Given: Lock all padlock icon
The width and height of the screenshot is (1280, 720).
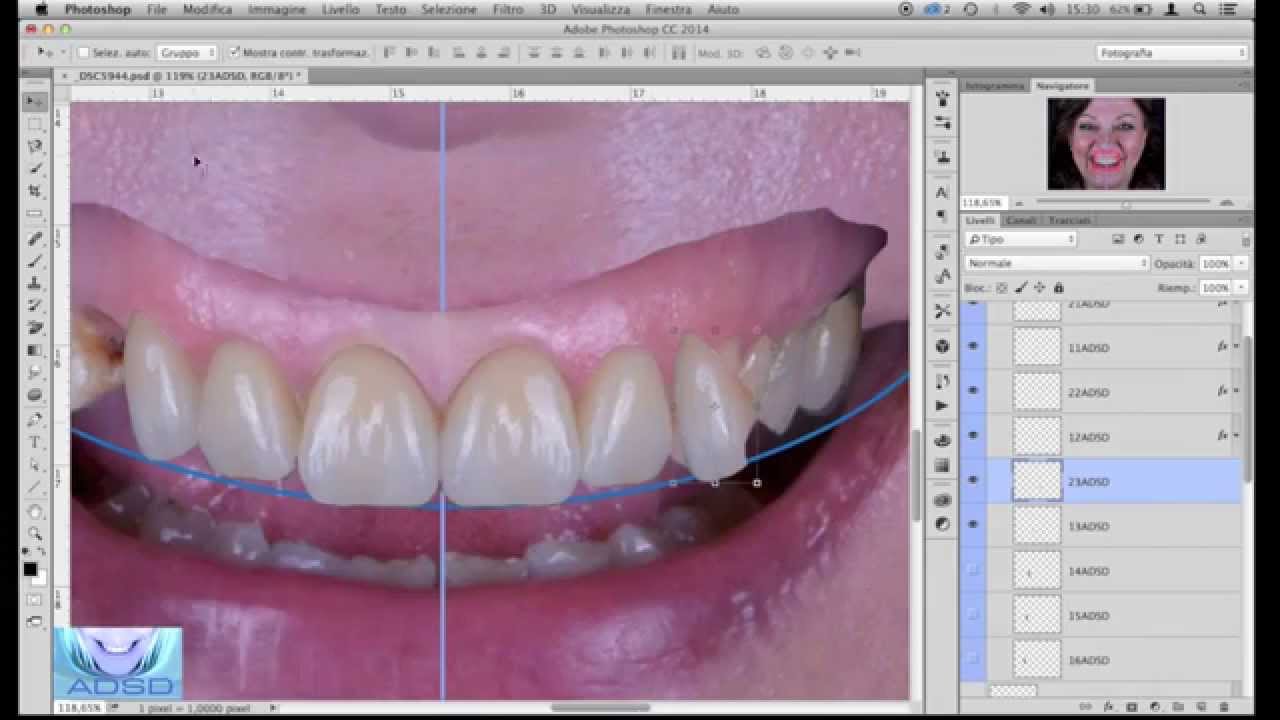Looking at the screenshot, I should (1059, 288).
